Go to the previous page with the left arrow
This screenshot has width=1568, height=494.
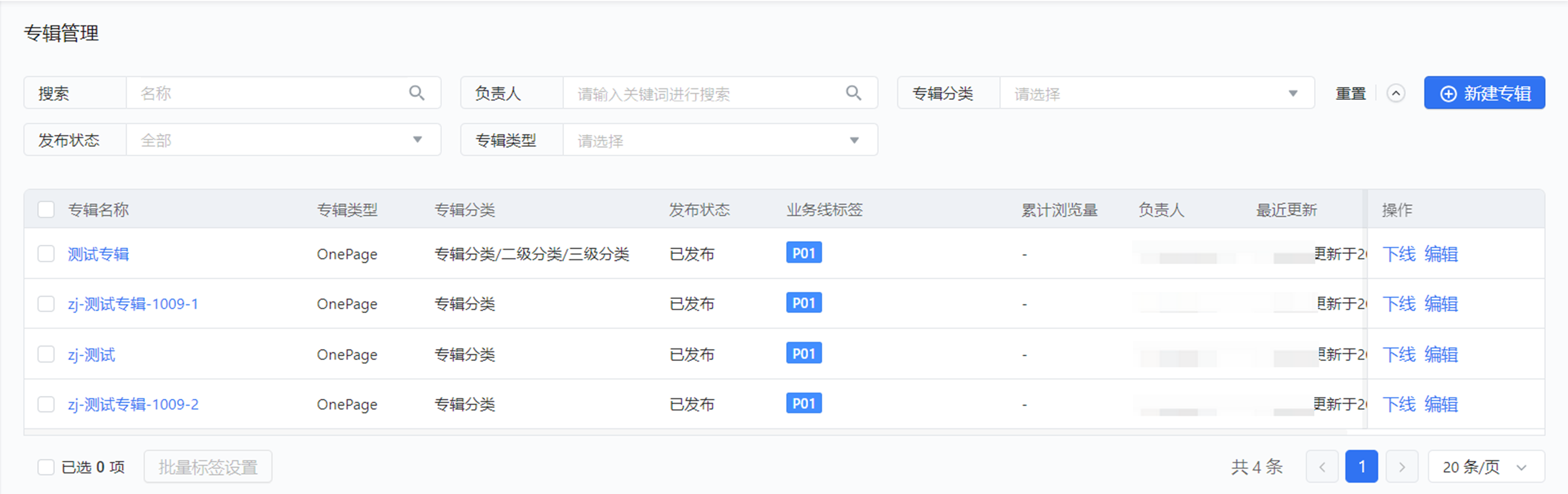tap(1322, 468)
